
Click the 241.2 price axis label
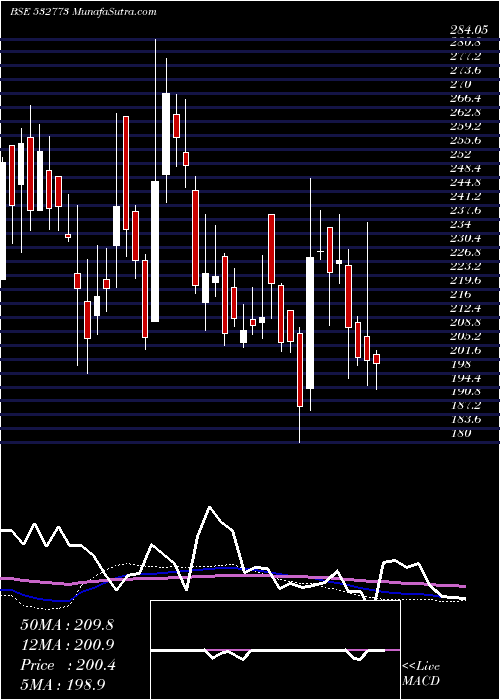(x=466, y=196)
